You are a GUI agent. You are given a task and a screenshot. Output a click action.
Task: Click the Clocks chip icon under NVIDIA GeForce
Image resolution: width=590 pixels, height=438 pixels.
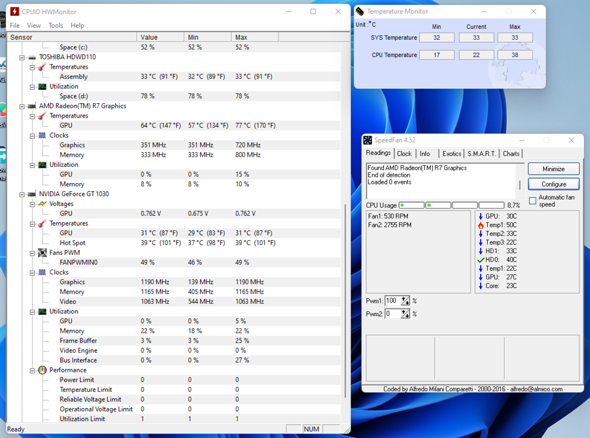pos(42,272)
